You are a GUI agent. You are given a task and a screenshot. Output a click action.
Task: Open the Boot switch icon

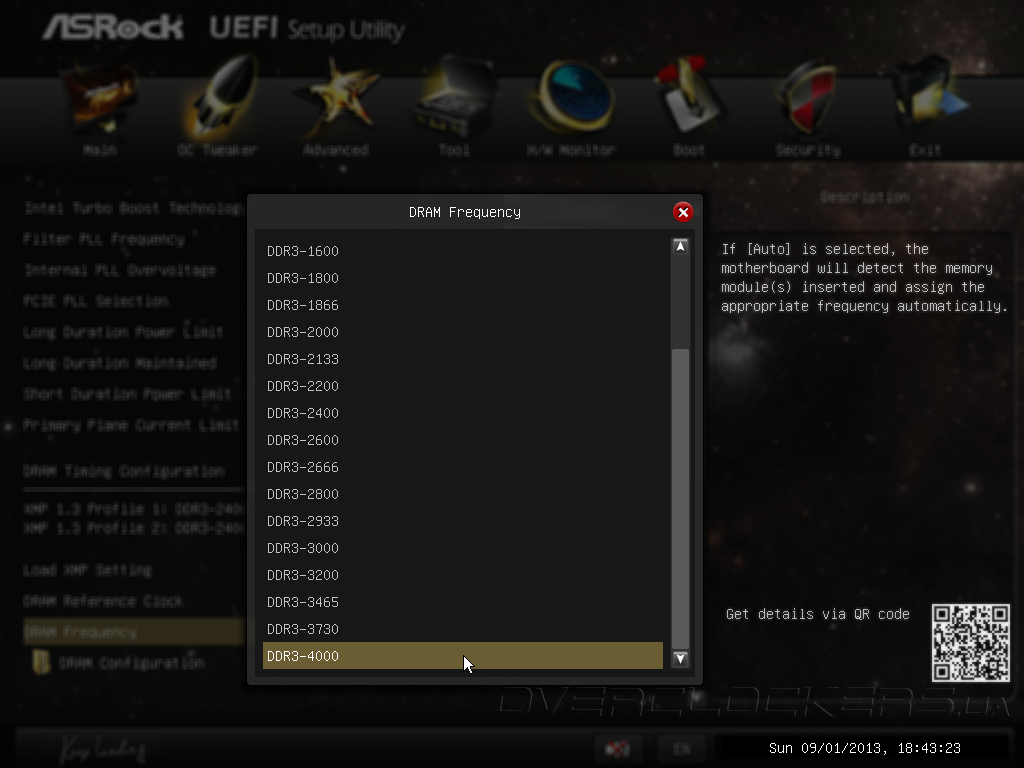(x=688, y=96)
